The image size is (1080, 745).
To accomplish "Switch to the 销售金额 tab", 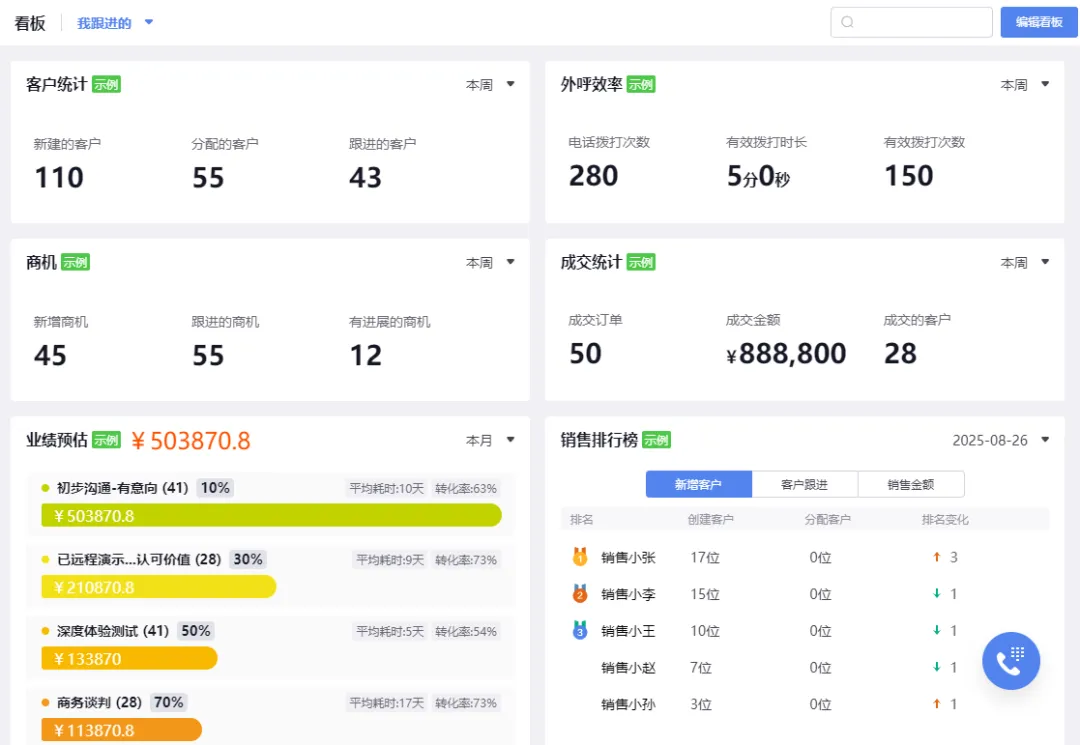I will click(x=911, y=484).
